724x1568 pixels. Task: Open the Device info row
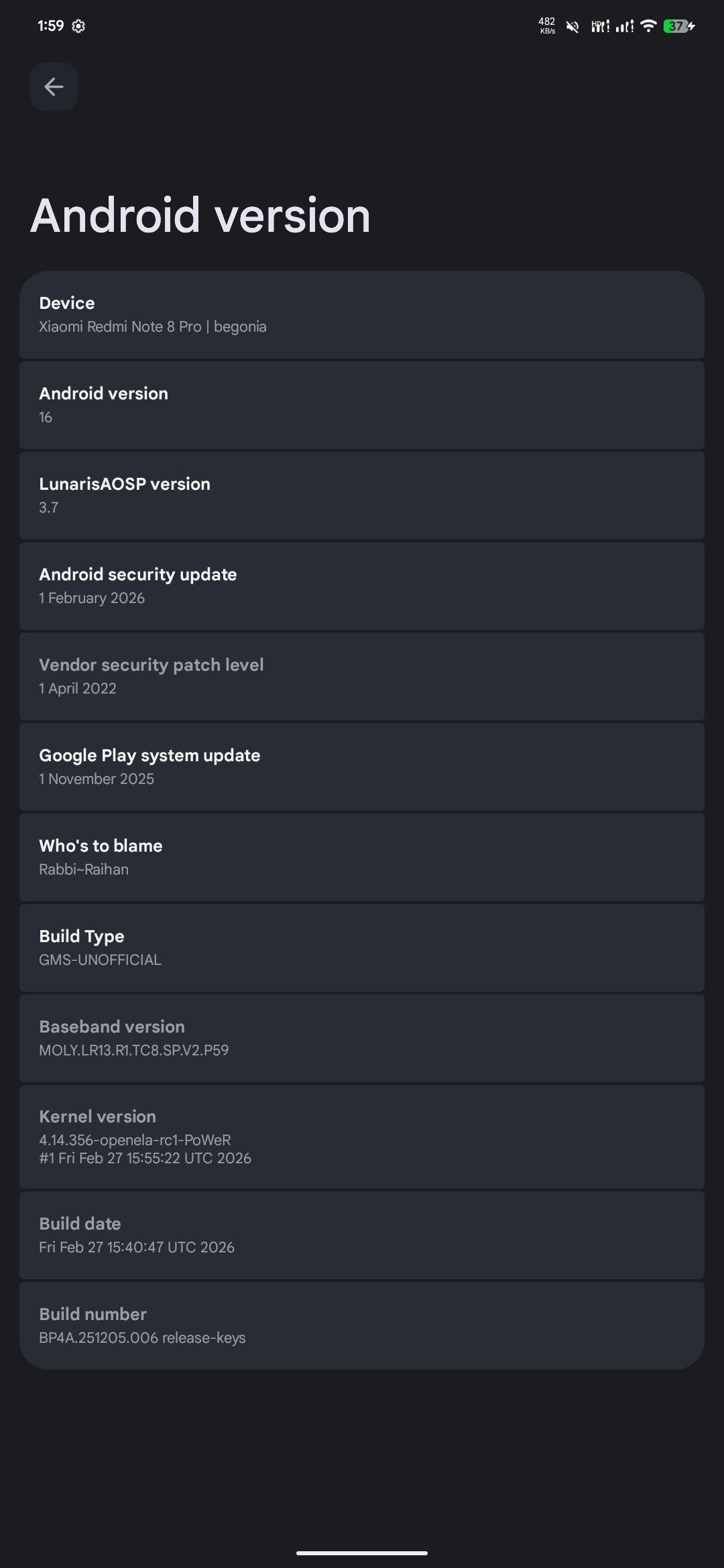[362, 315]
